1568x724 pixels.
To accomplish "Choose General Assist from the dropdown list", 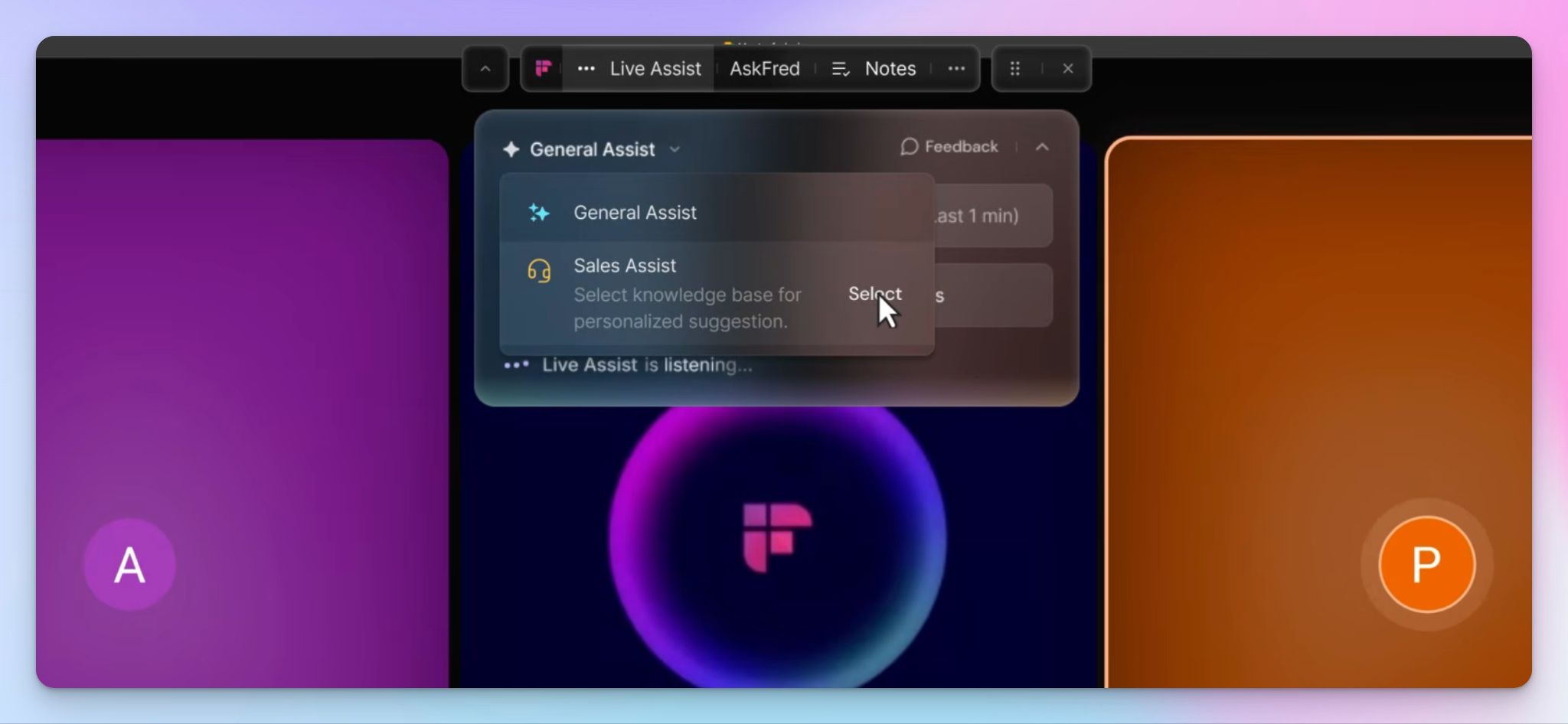I will coord(717,212).
